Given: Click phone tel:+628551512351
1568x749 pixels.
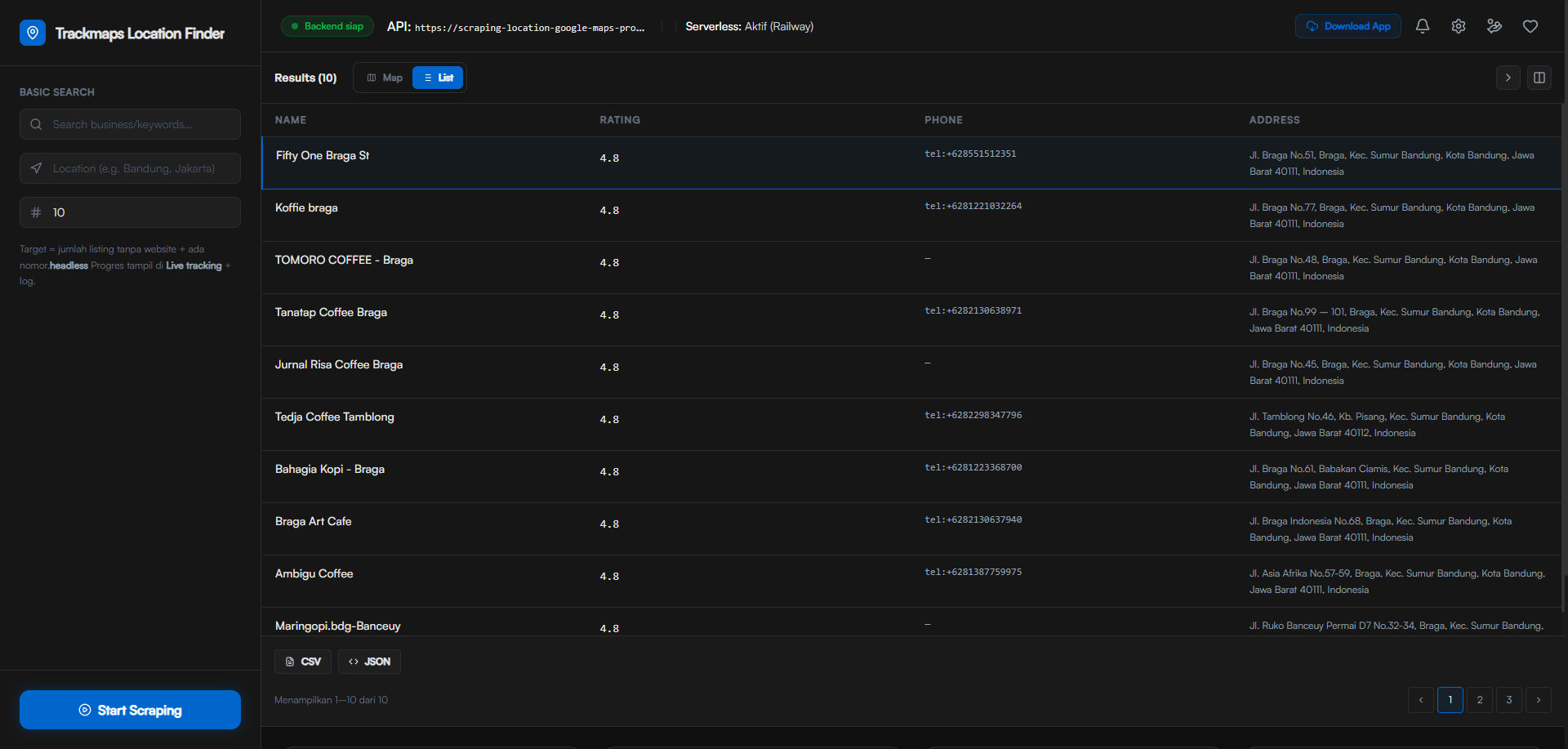Looking at the screenshot, I should click(970, 154).
